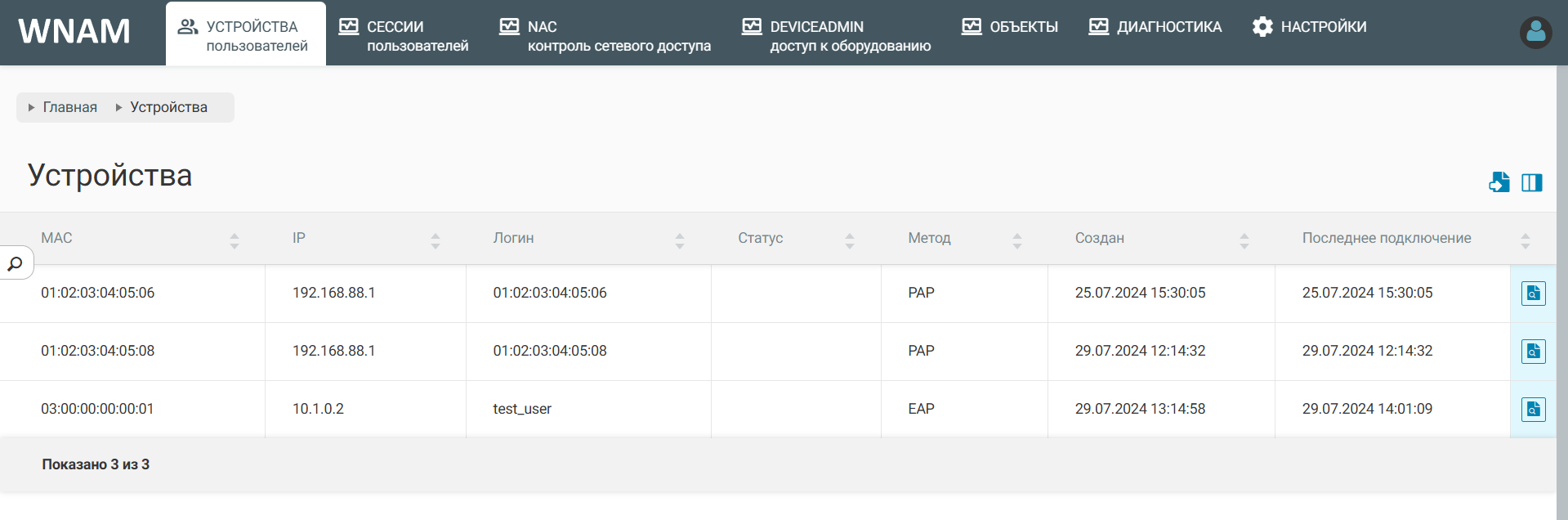View details for device 01:02:03:04:05:06

pyautogui.click(x=1533, y=294)
